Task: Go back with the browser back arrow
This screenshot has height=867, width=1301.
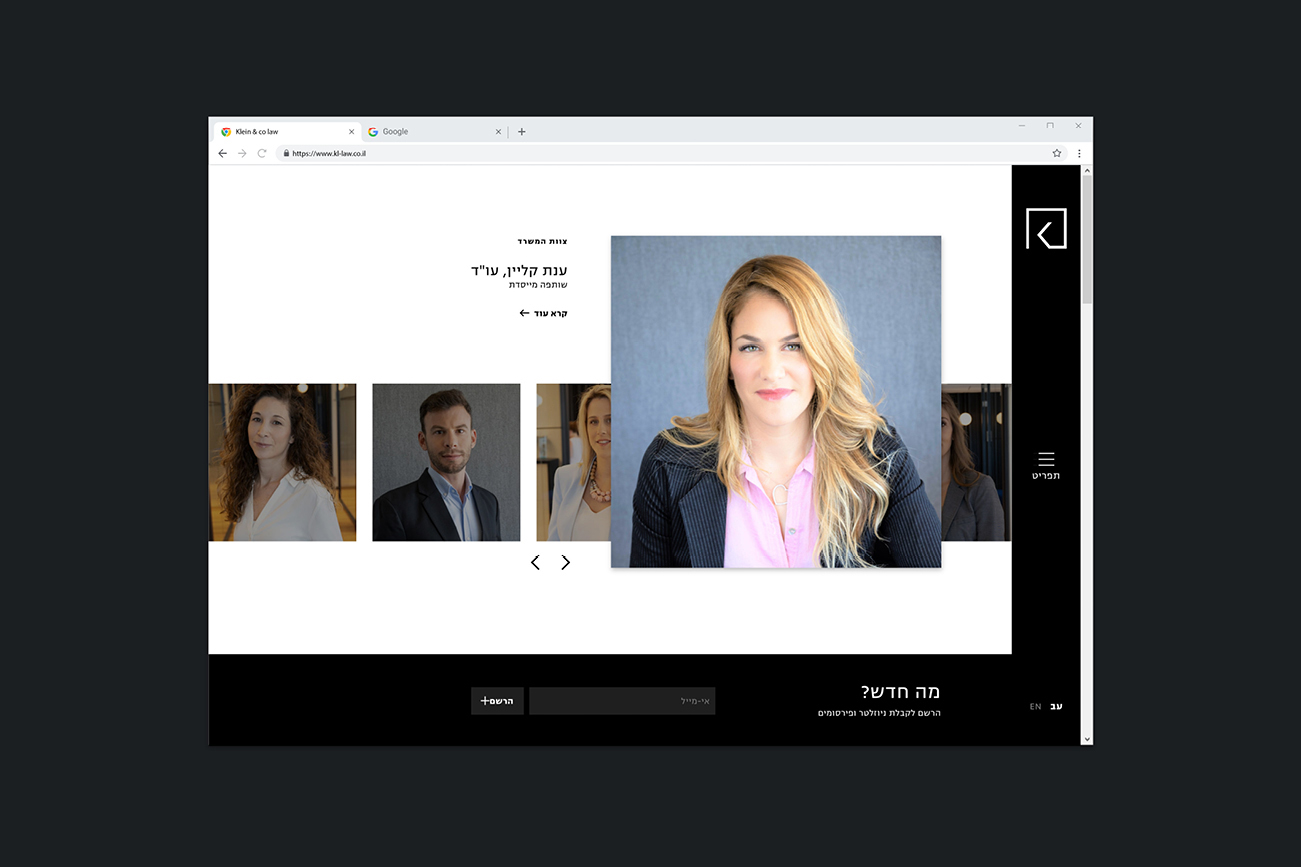Action: (x=222, y=153)
